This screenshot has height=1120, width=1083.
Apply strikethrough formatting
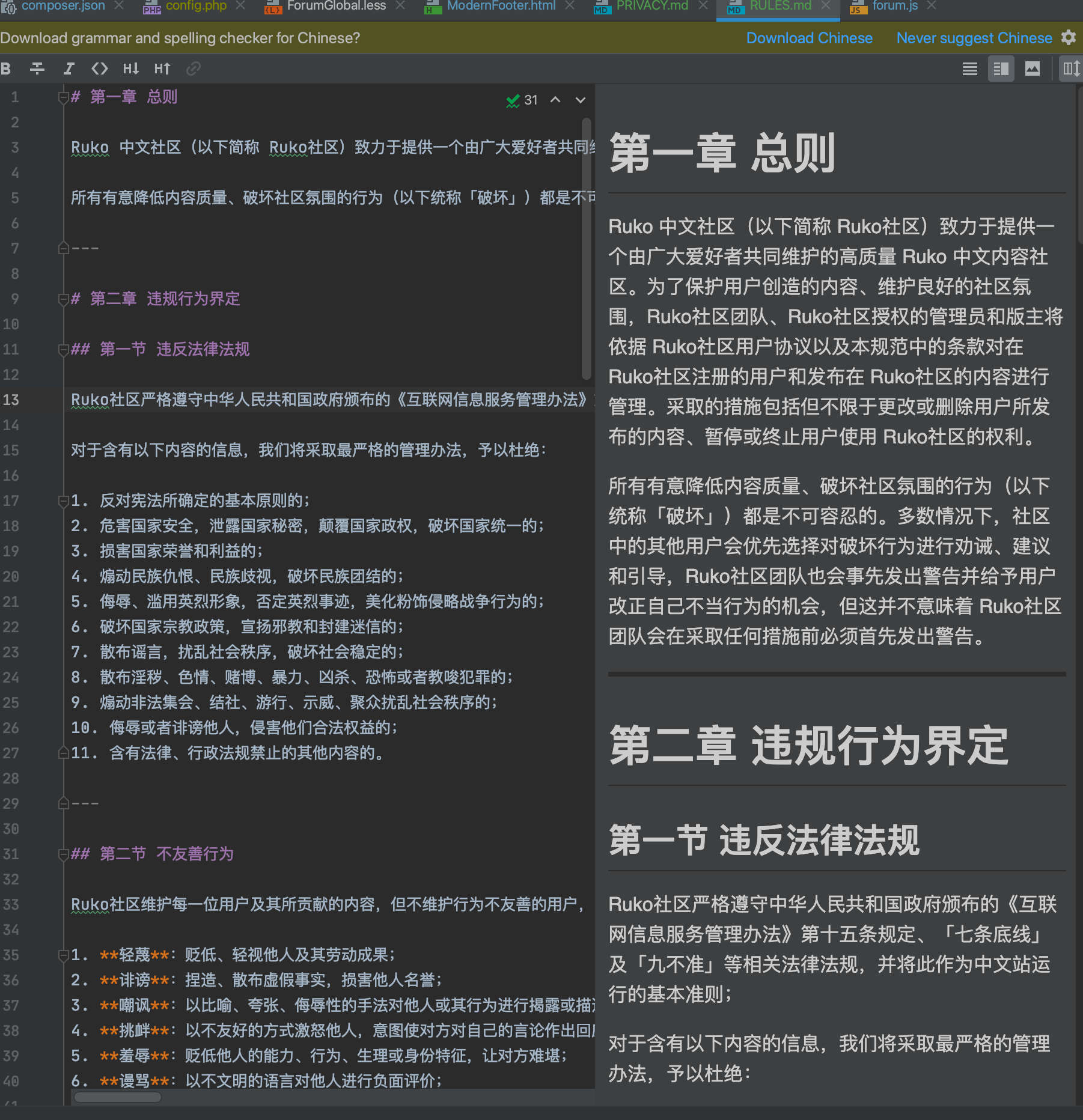(37, 68)
